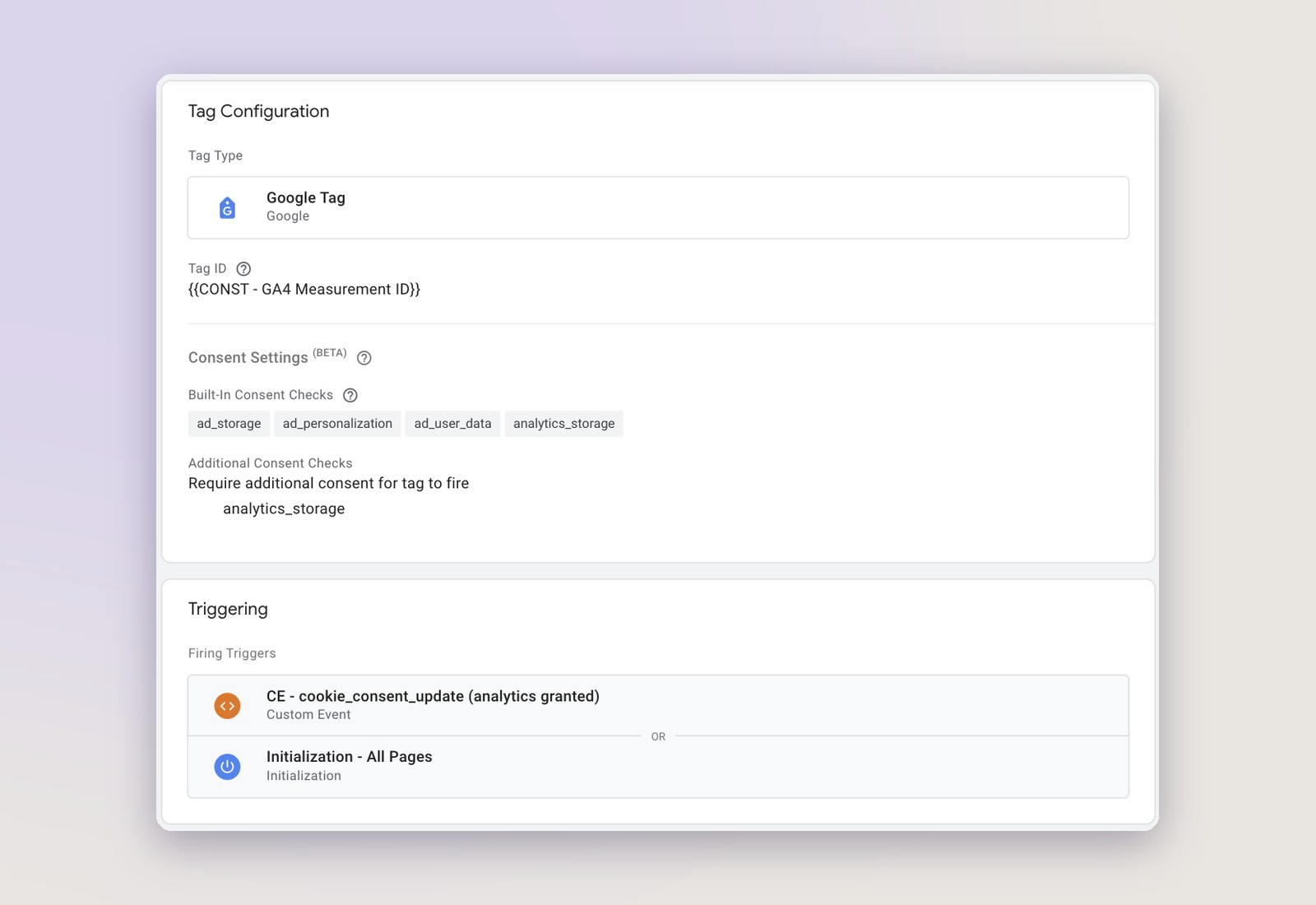
Task: Open the Google Tag type card
Action: click(658, 207)
